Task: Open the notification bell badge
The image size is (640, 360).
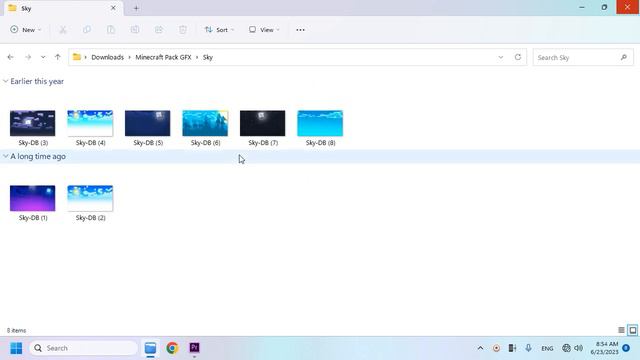Action: point(626,348)
